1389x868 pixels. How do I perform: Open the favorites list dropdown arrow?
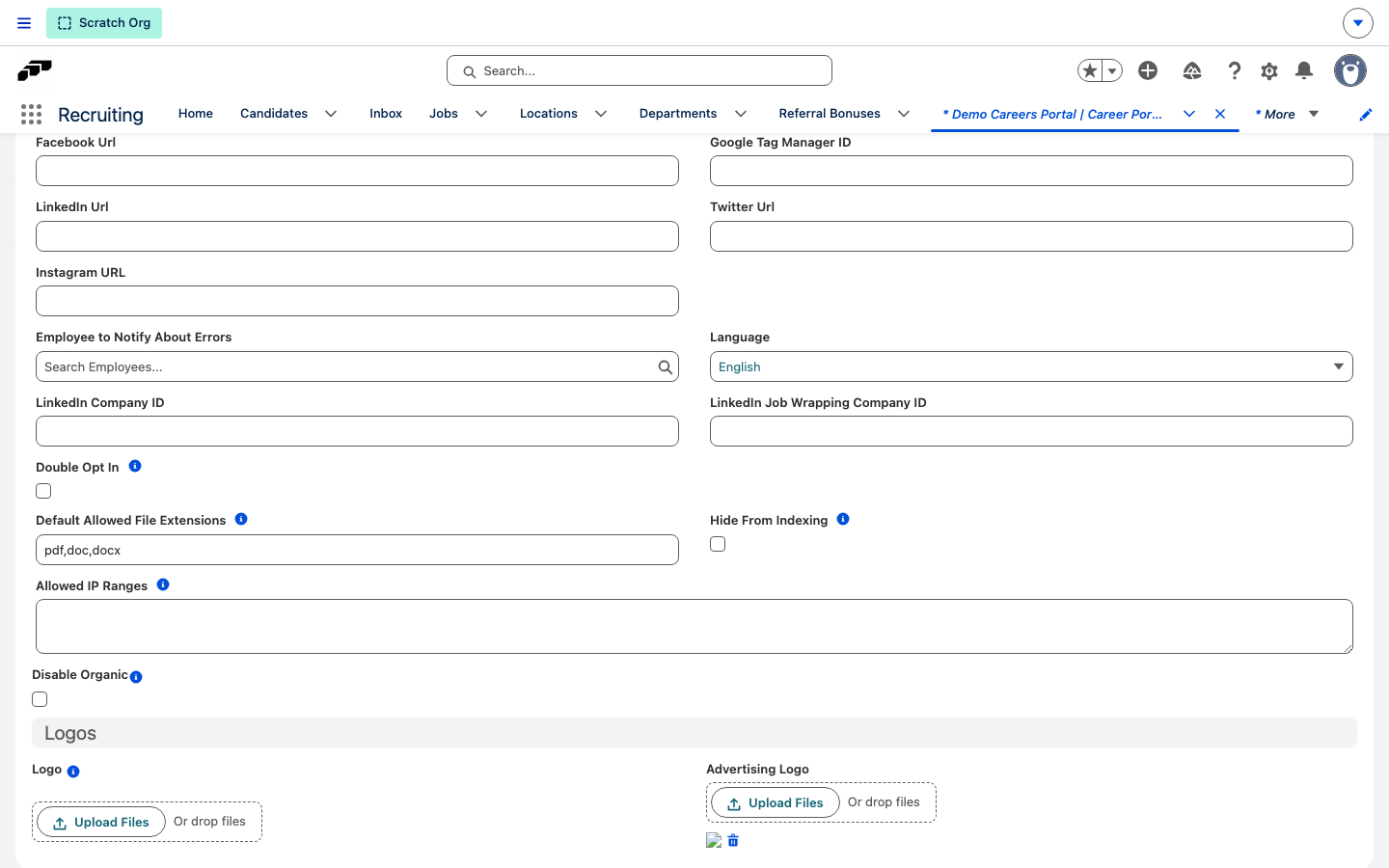tap(1112, 70)
